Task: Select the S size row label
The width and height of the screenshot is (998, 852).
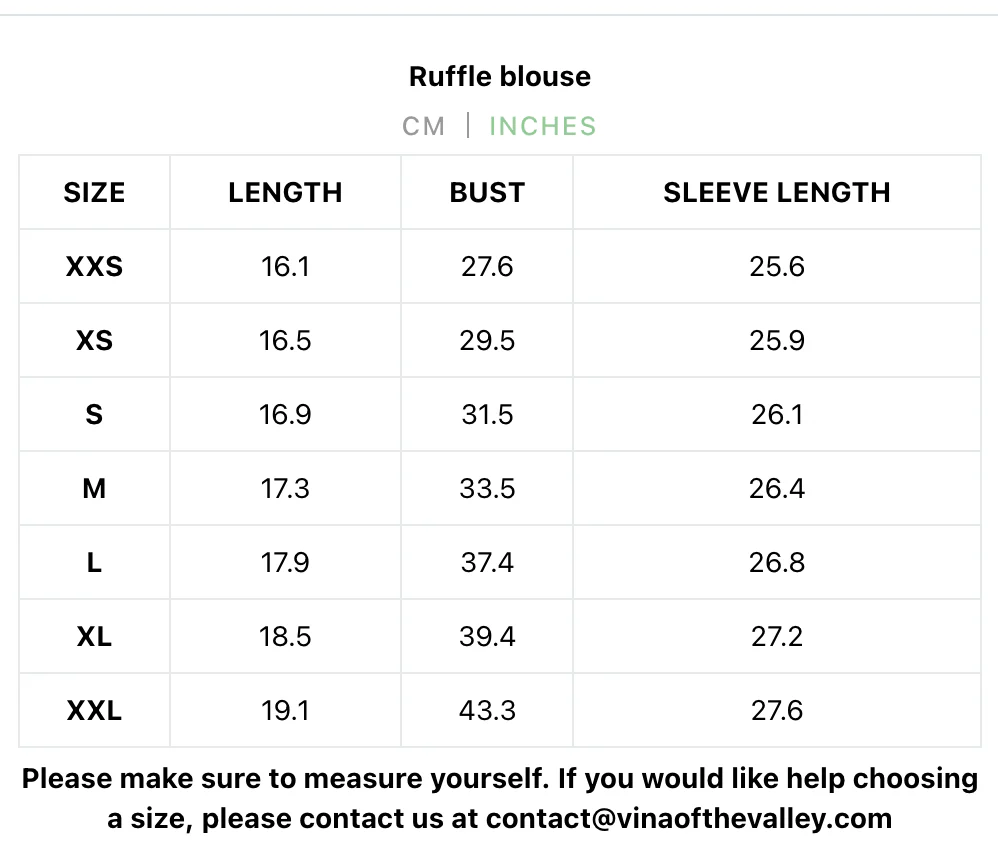Action: pyautogui.click(x=94, y=415)
